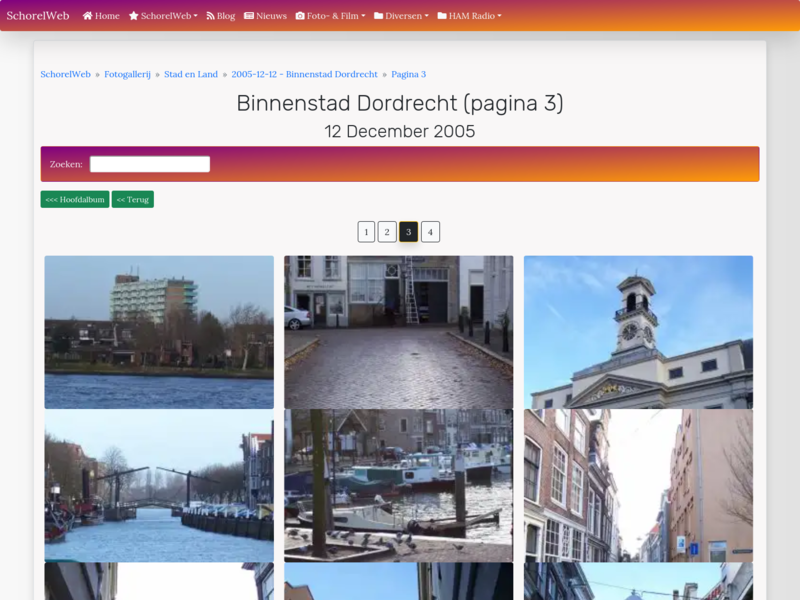Expand the Foto- & Film dropdown caret

[x=363, y=16]
